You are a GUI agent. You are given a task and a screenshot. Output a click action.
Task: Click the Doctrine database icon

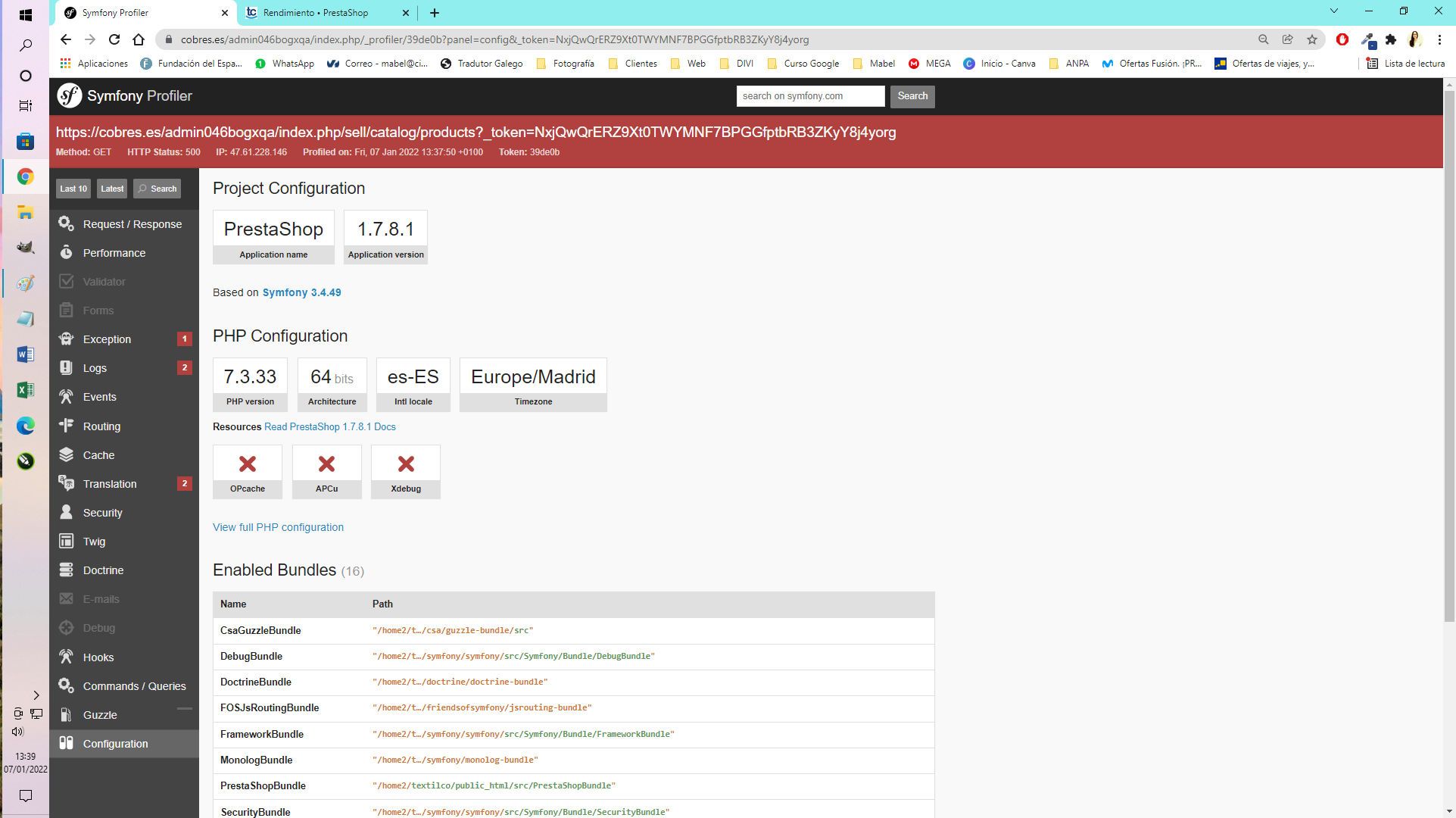(x=66, y=570)
